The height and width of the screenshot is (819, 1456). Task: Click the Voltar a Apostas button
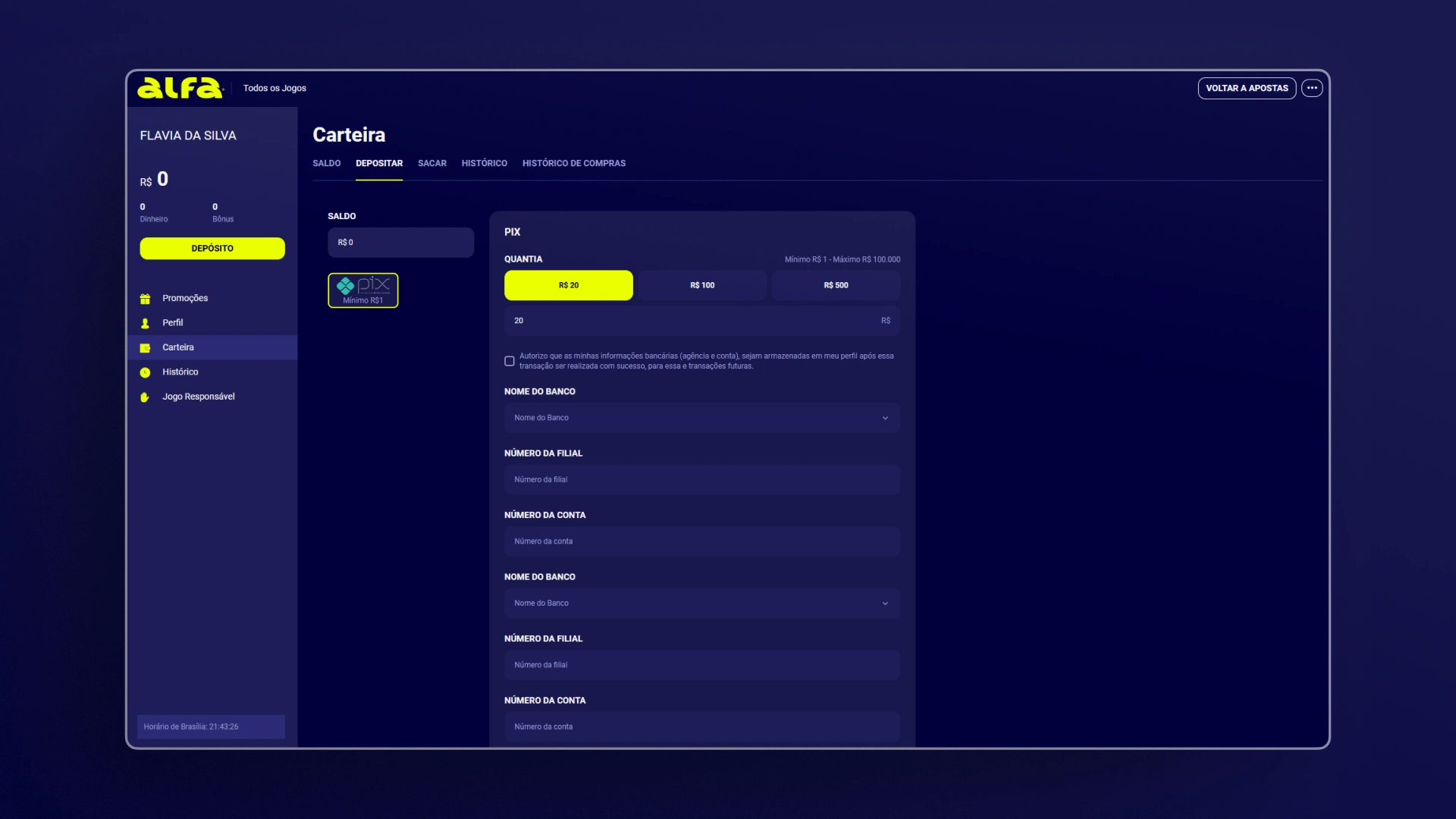pyautogui.click(x=1246, y=88)
